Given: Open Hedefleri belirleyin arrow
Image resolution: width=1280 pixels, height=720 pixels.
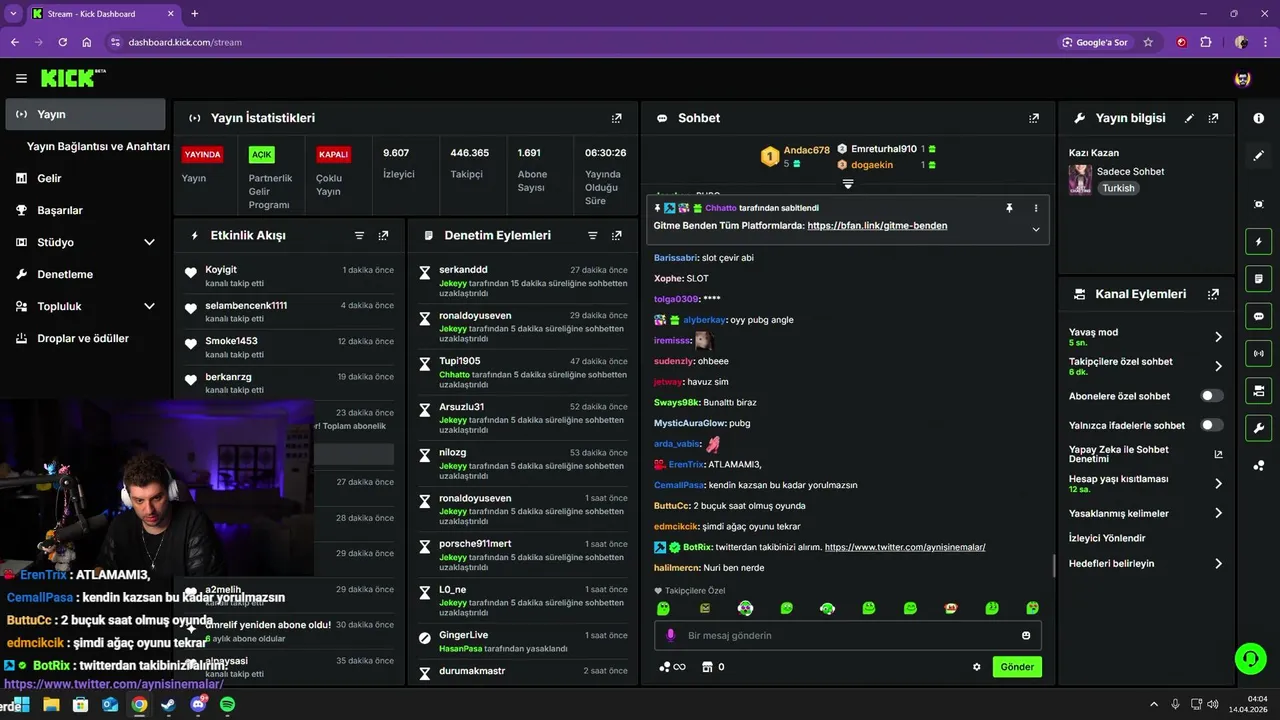Looking at the screenshot, I should click(1218, 564).
